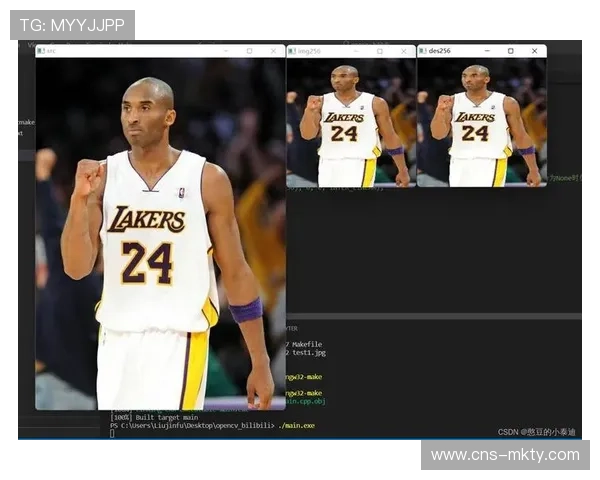
Task: Minimize the img256 window
Action: point(355,51)
